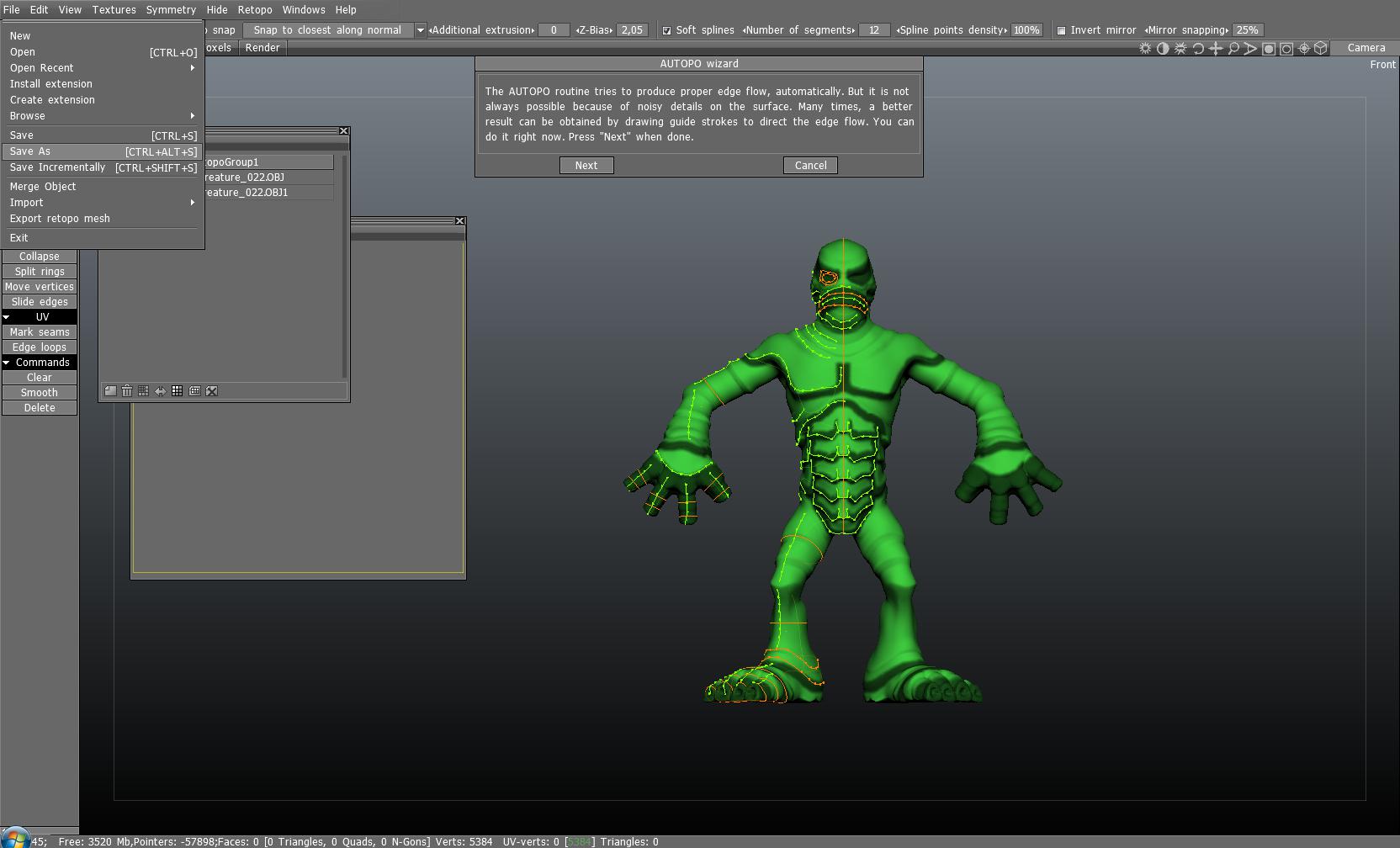
Task: Open the snap mode dropdown arrow
Action: coord(421,30)
